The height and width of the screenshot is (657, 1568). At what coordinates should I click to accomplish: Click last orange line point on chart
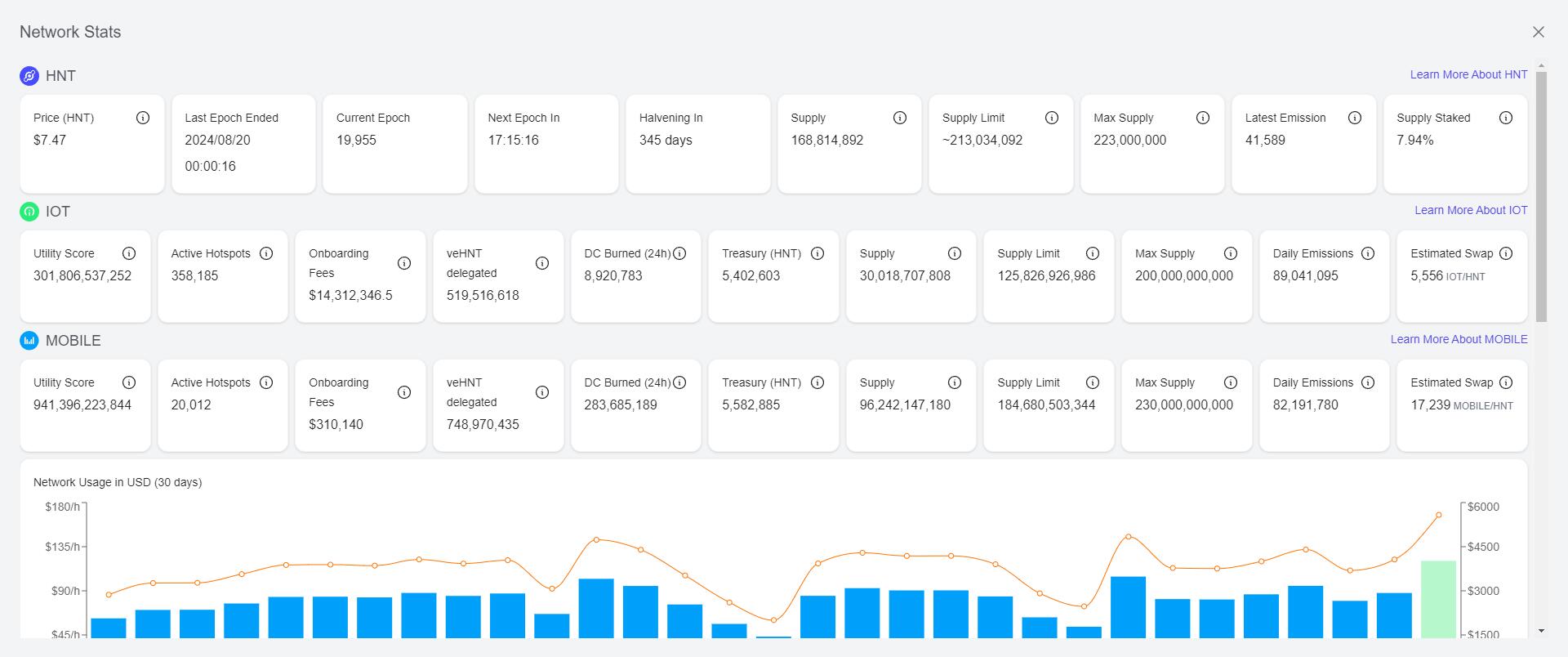point(1439,515)
